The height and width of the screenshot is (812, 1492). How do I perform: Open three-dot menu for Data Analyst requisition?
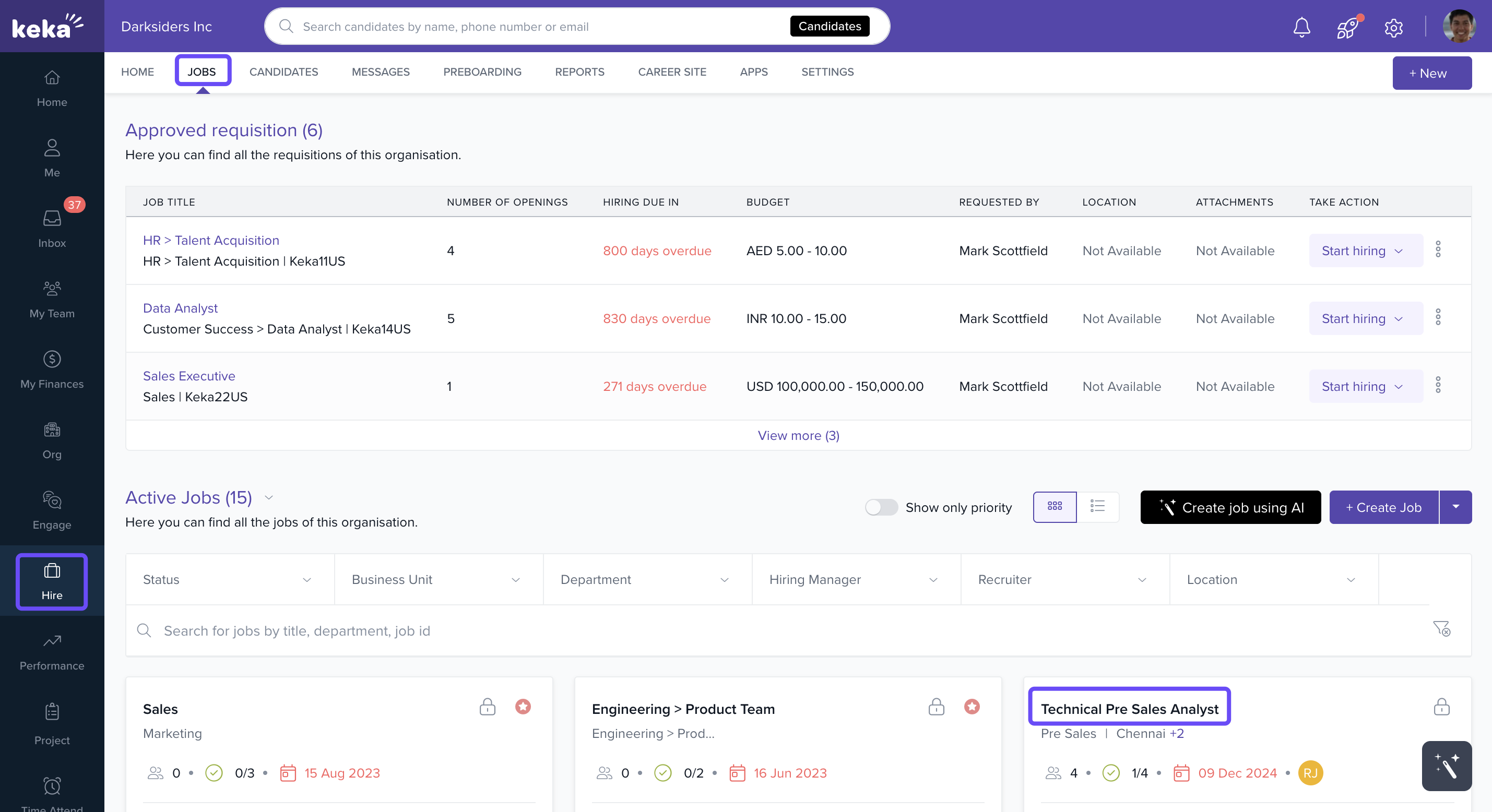[x=1438, y=318]
